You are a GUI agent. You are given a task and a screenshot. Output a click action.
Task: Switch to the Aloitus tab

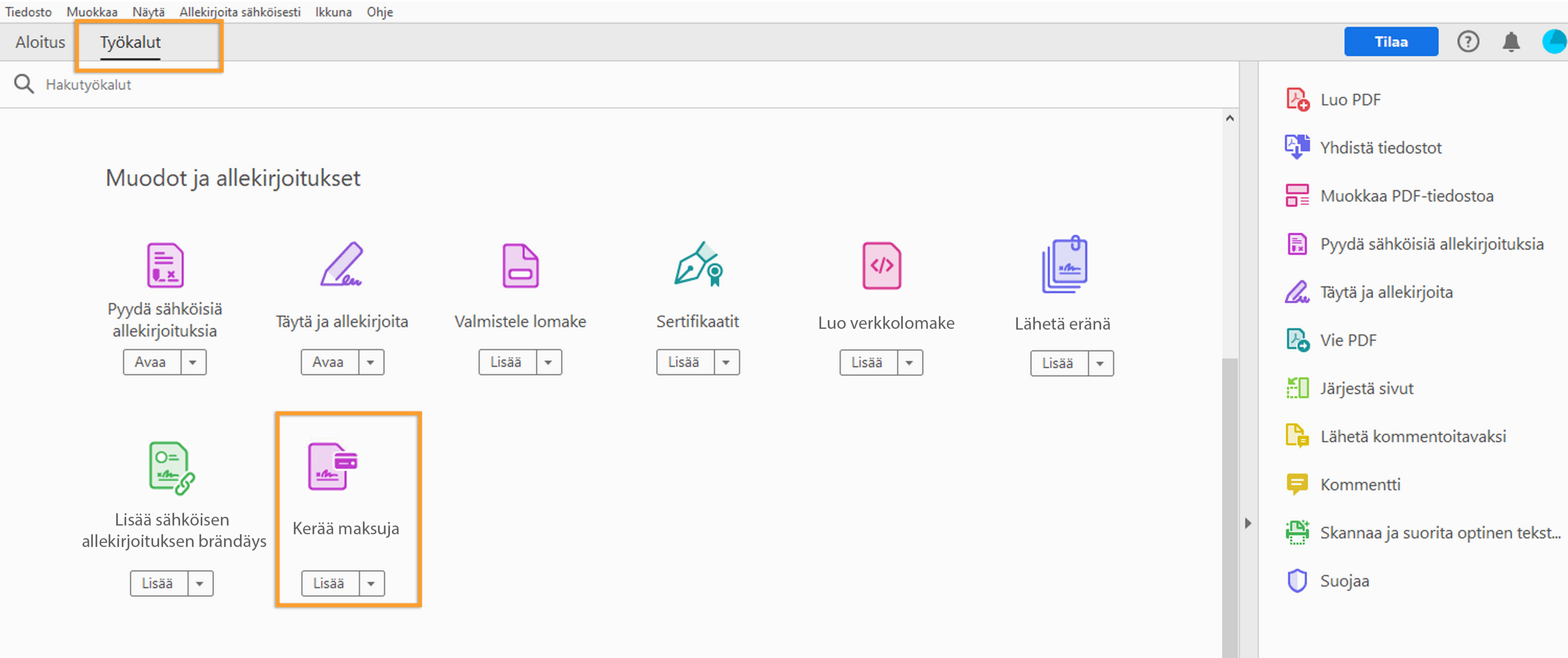tap(40, 42)
